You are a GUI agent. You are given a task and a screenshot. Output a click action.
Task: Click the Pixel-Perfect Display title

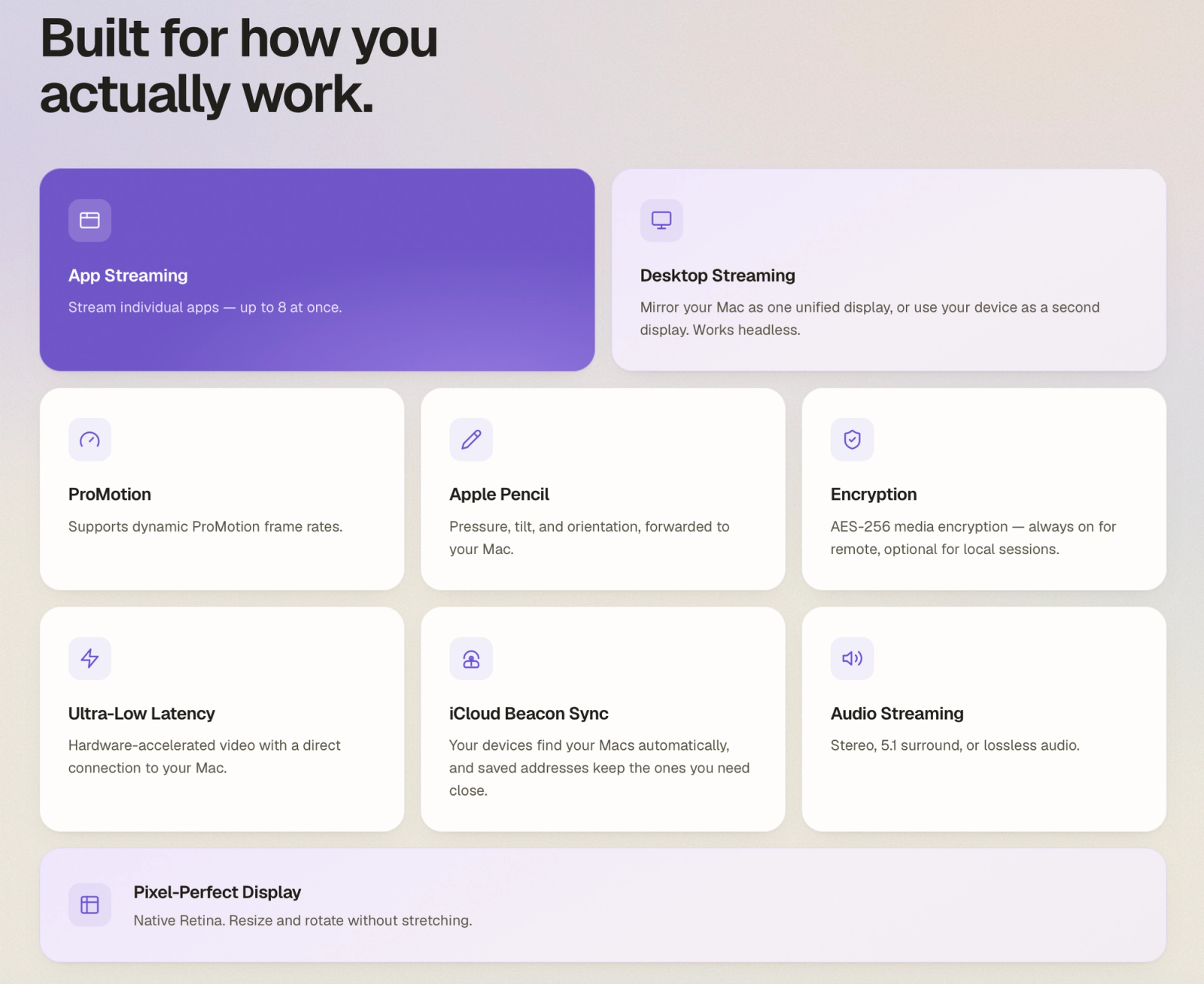217,892
